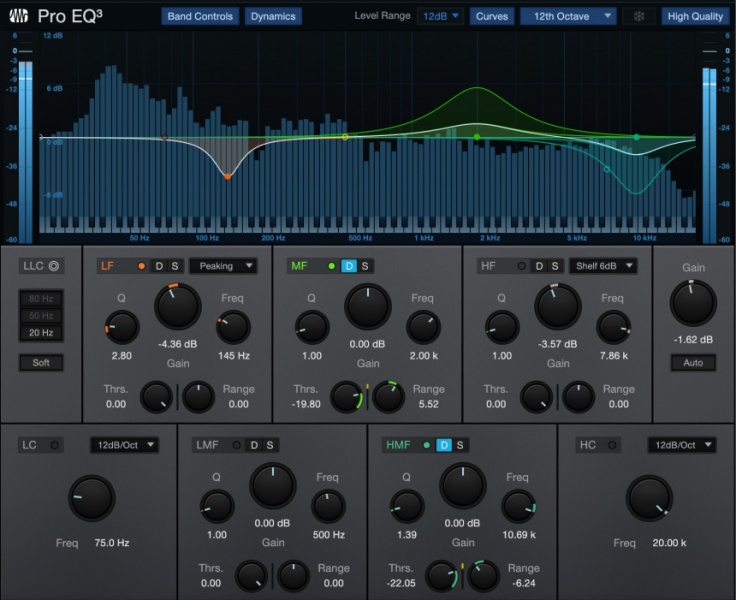736x600 pixels.
Task: Select the green MF node at 2 kHz
Action: pos(477,137)
